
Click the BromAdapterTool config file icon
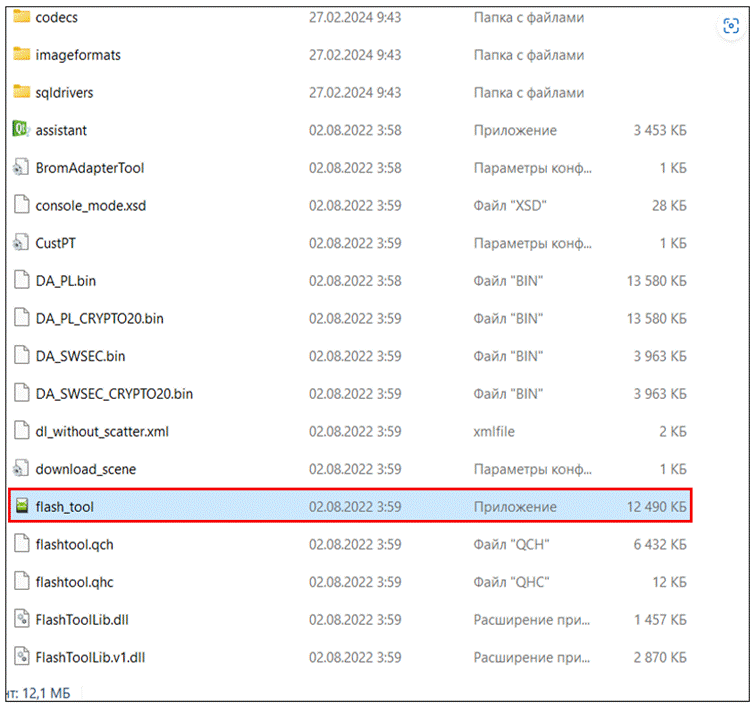click(x=21, y=167)
